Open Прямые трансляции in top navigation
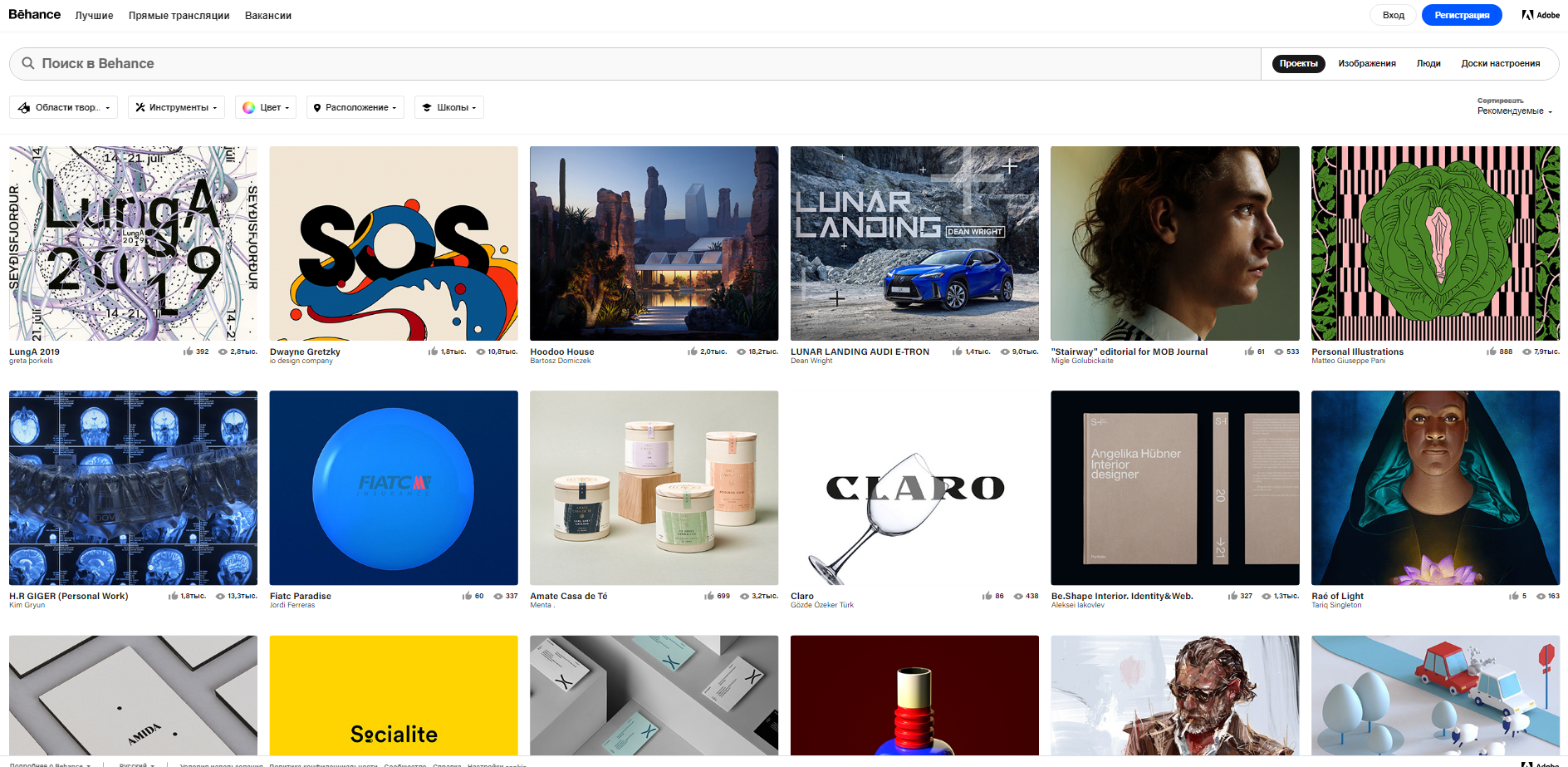This screenshot has width=1568, height=767. click(179, 16)
